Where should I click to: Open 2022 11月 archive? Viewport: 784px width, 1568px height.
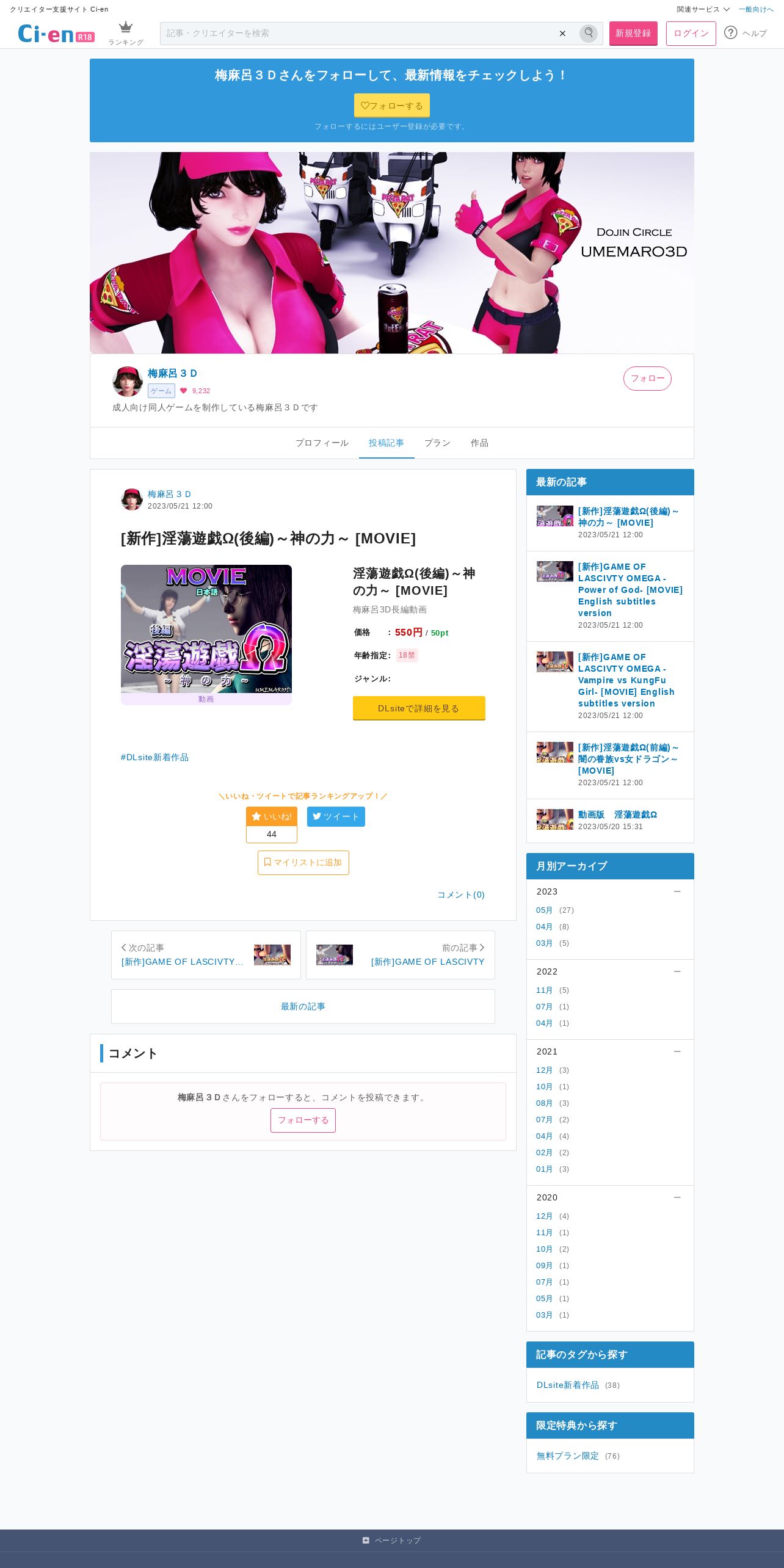pyautogui.click(x=544, y=990)
